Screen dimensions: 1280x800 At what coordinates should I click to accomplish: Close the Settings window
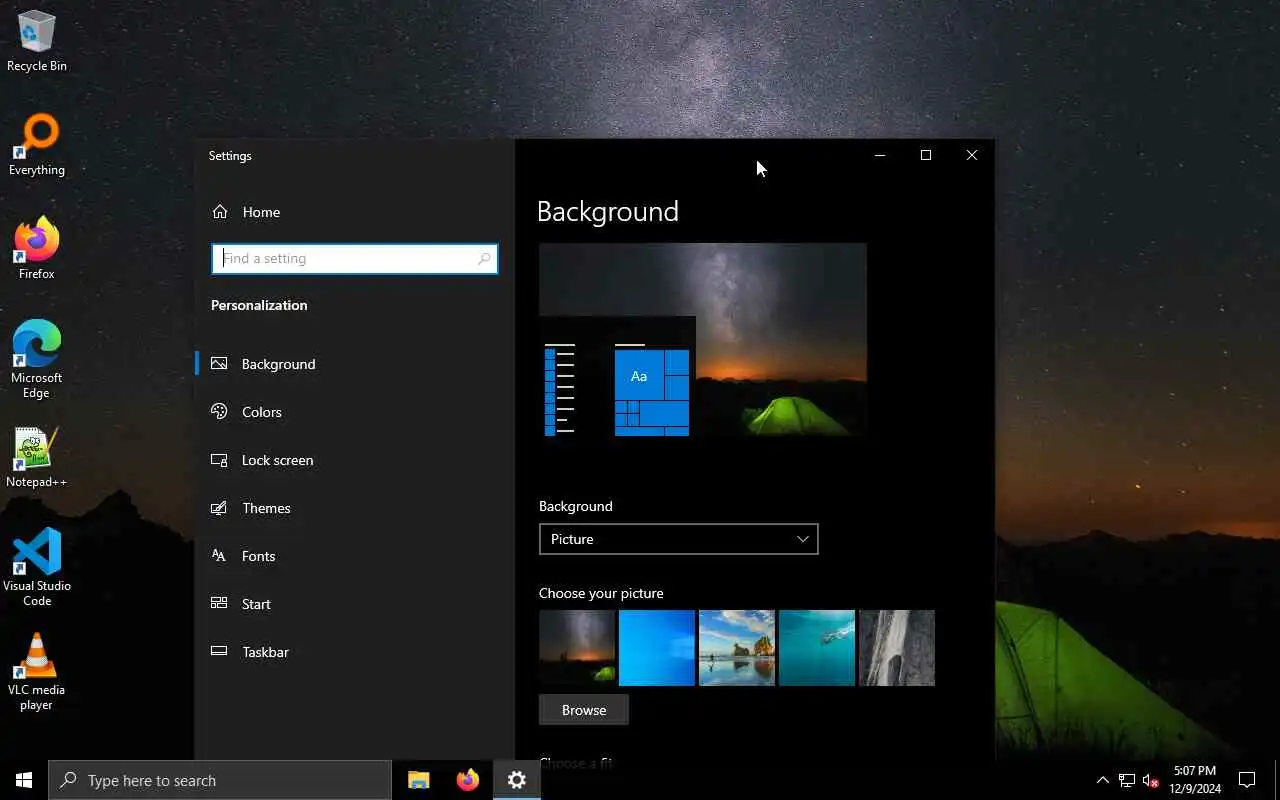(x=972, y=155)
